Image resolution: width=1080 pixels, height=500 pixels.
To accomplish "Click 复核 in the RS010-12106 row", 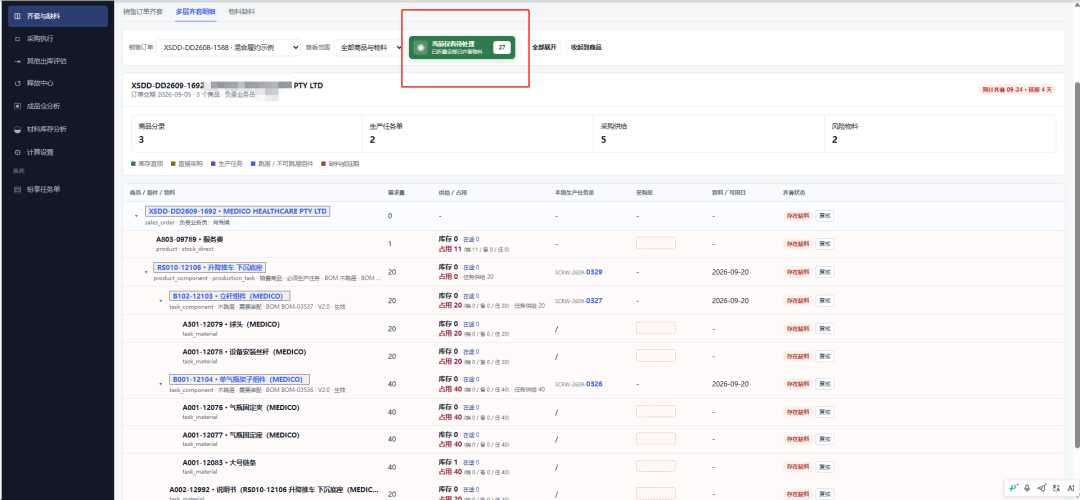I will (x=824, y=271).
